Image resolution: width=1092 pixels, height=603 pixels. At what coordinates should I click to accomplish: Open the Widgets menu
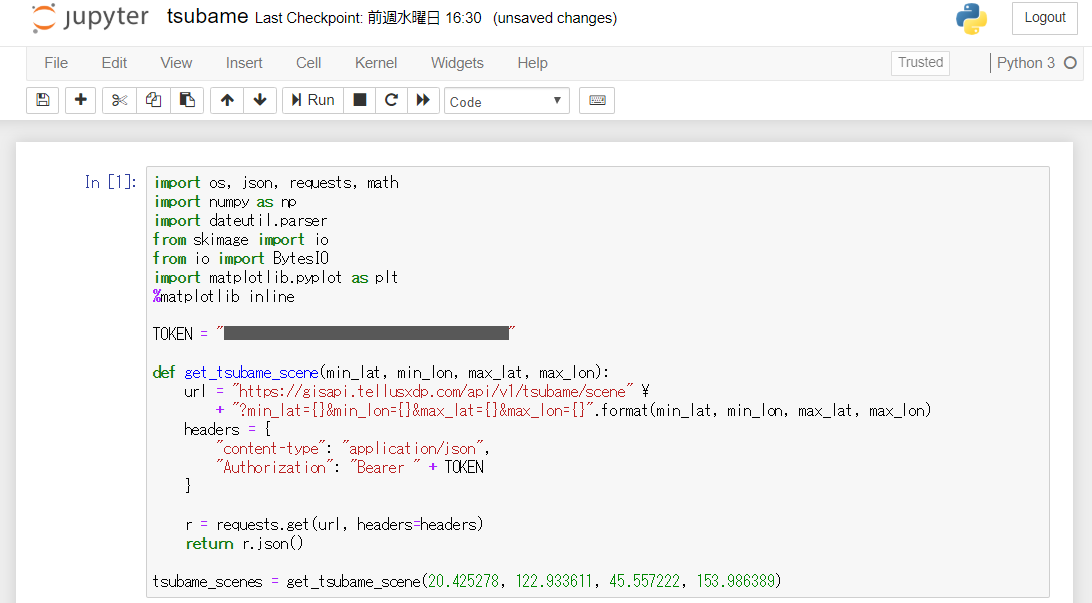click(x=457, y=63)
